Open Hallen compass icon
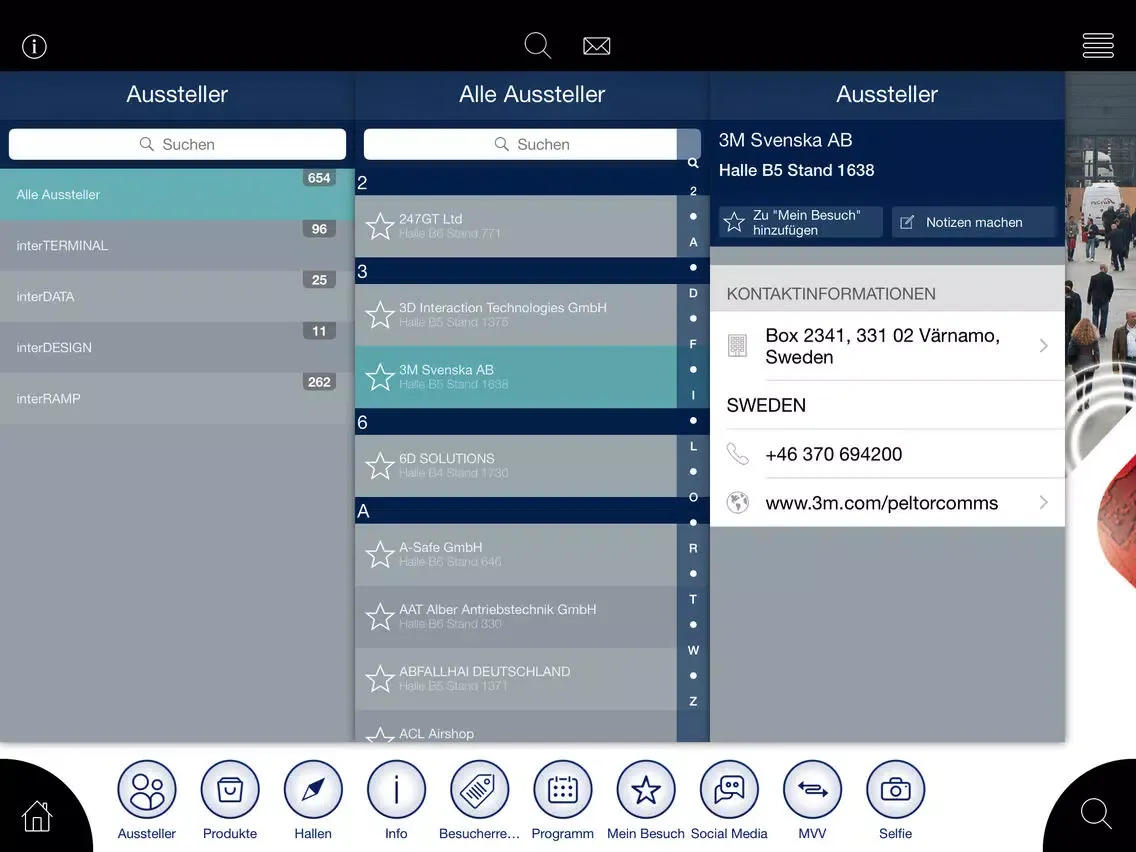 313,790
